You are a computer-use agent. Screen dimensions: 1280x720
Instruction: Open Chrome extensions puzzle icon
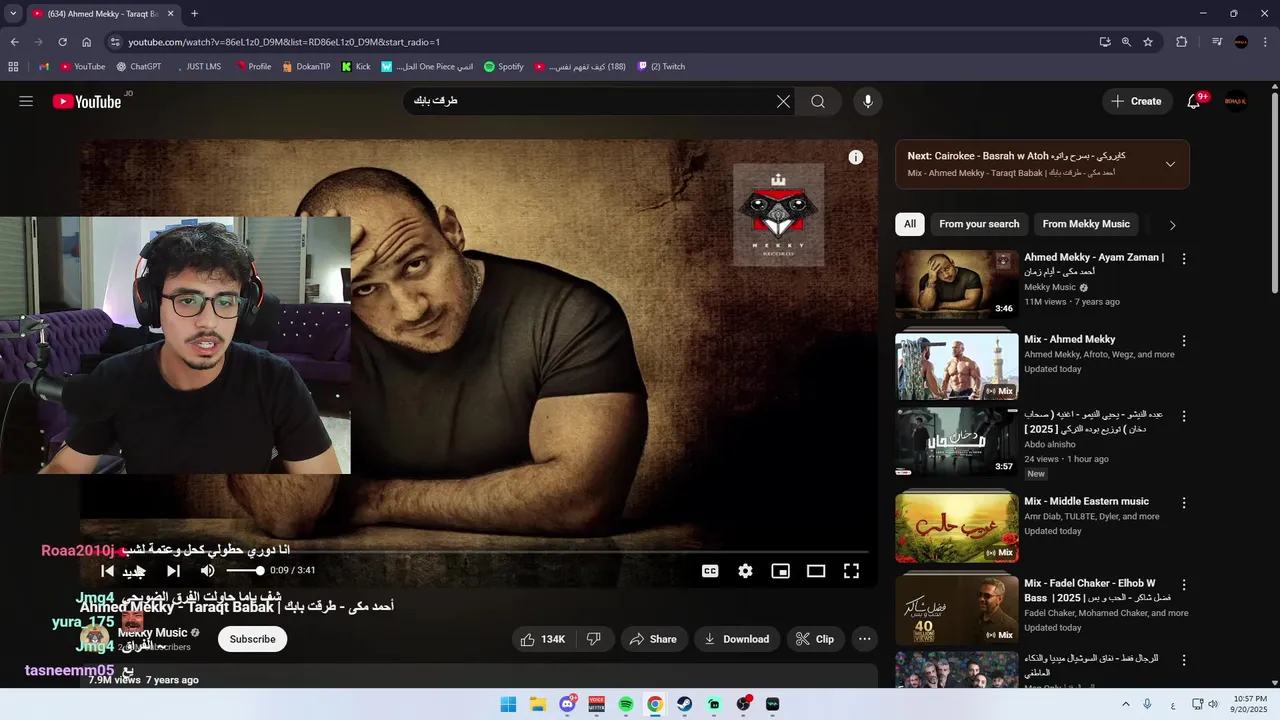click(1181, 42)
